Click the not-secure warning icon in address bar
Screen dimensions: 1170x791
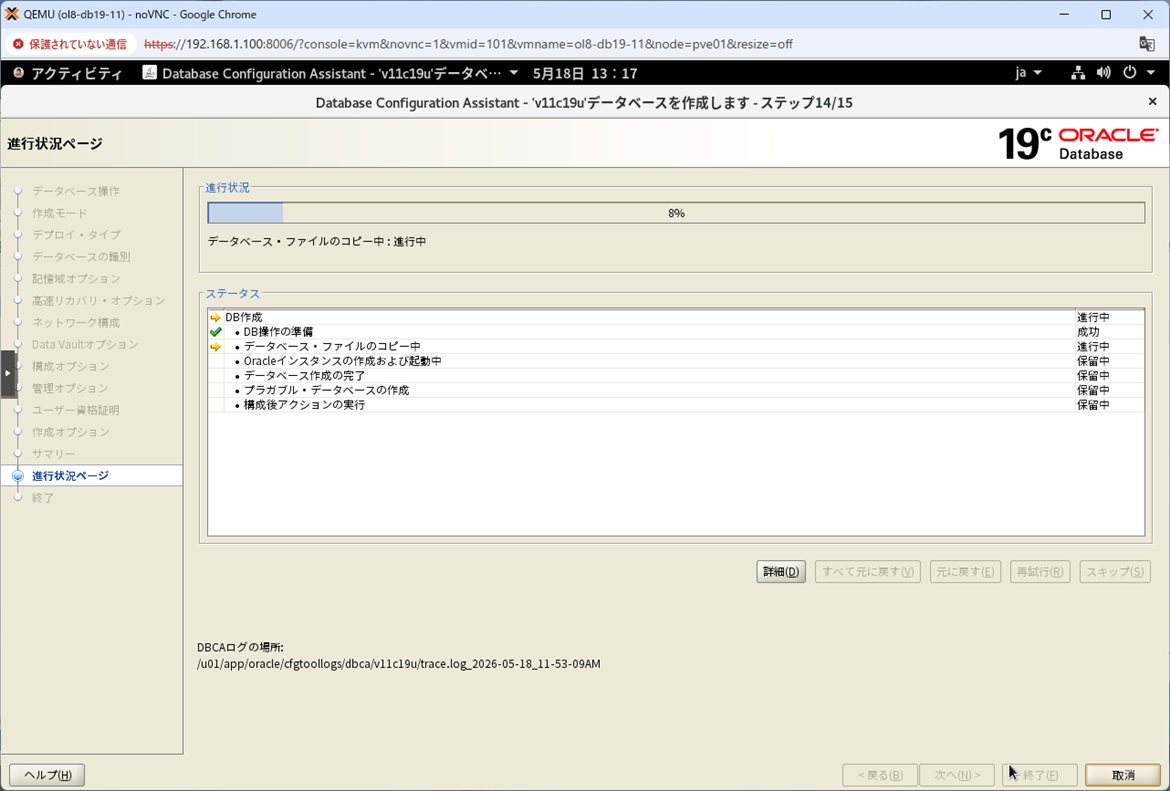tap(18, 44)
